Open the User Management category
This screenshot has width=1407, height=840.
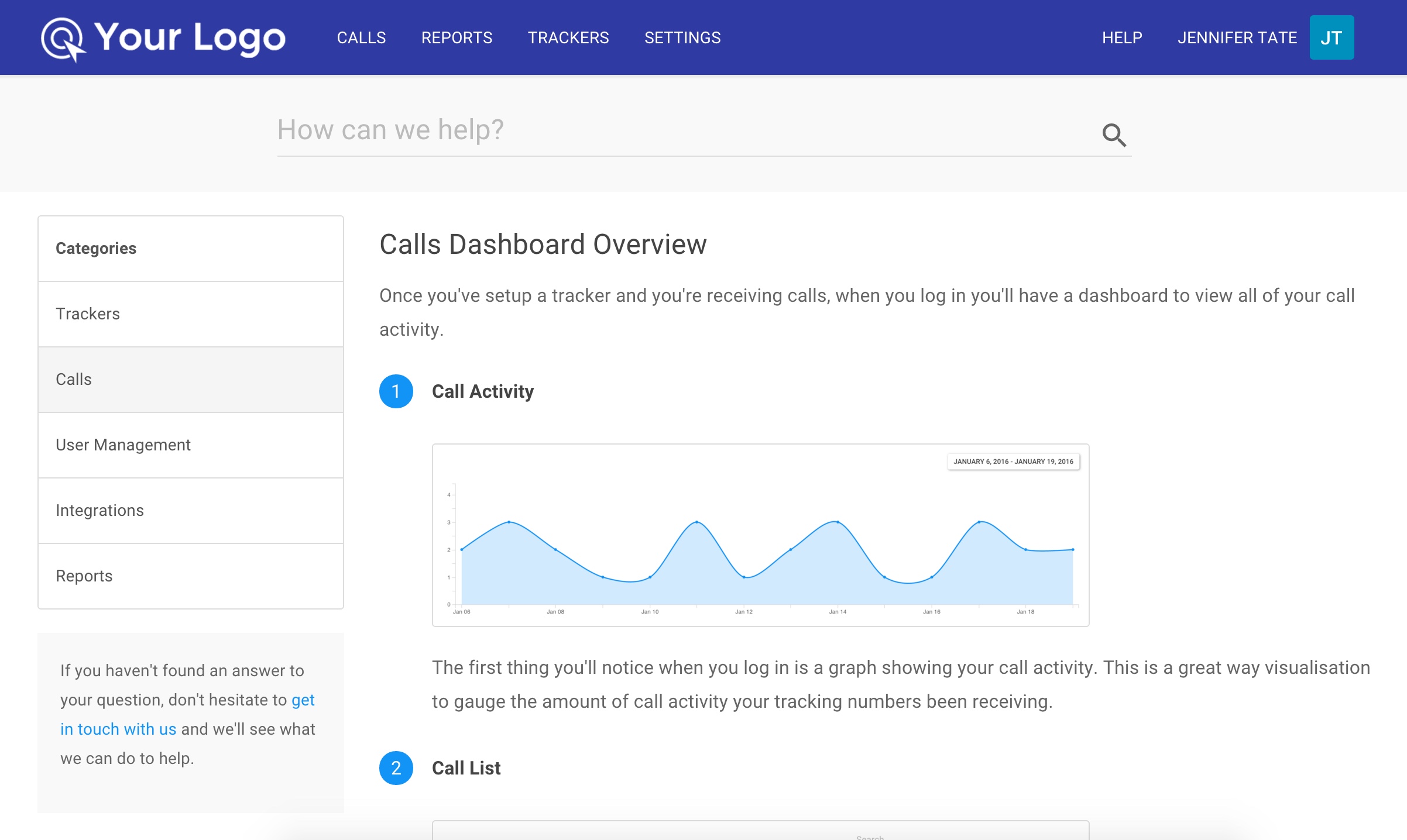tap(191, 445)
